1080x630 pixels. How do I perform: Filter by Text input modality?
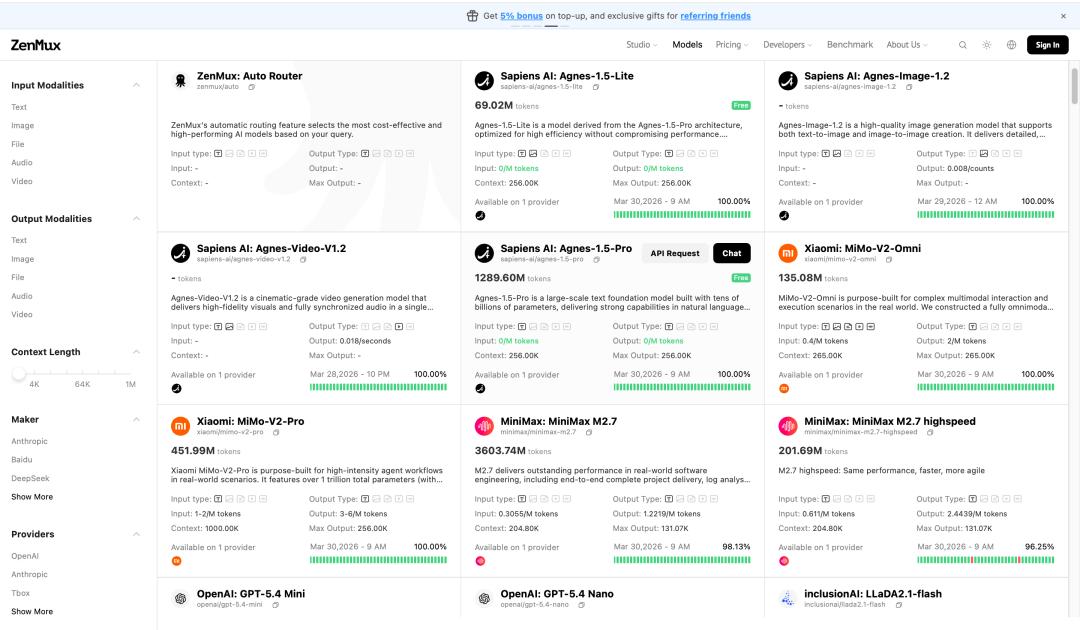coord(19,107)
